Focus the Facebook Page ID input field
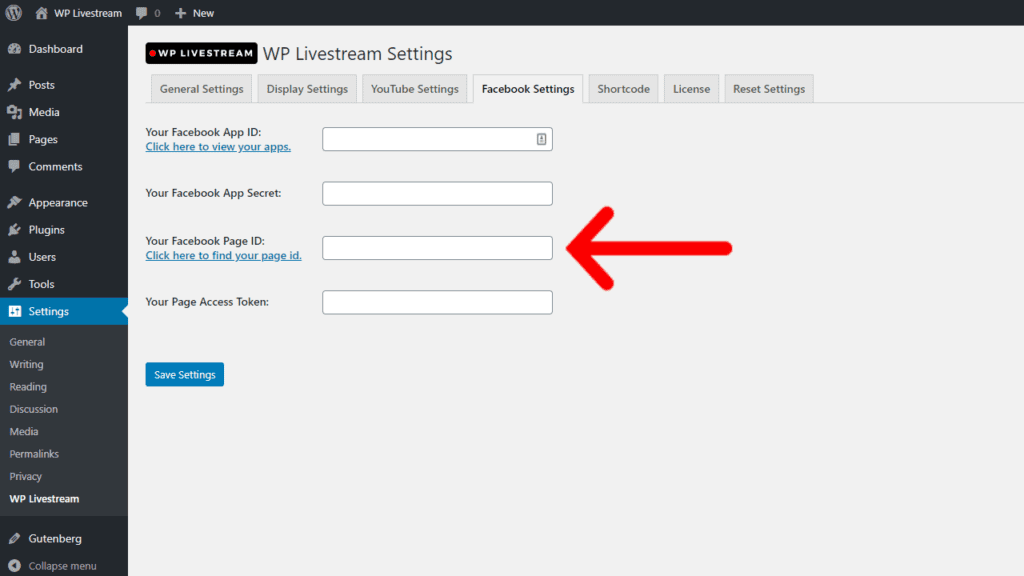Viewport: 1024px width, 576px height. tap(438, 248)
